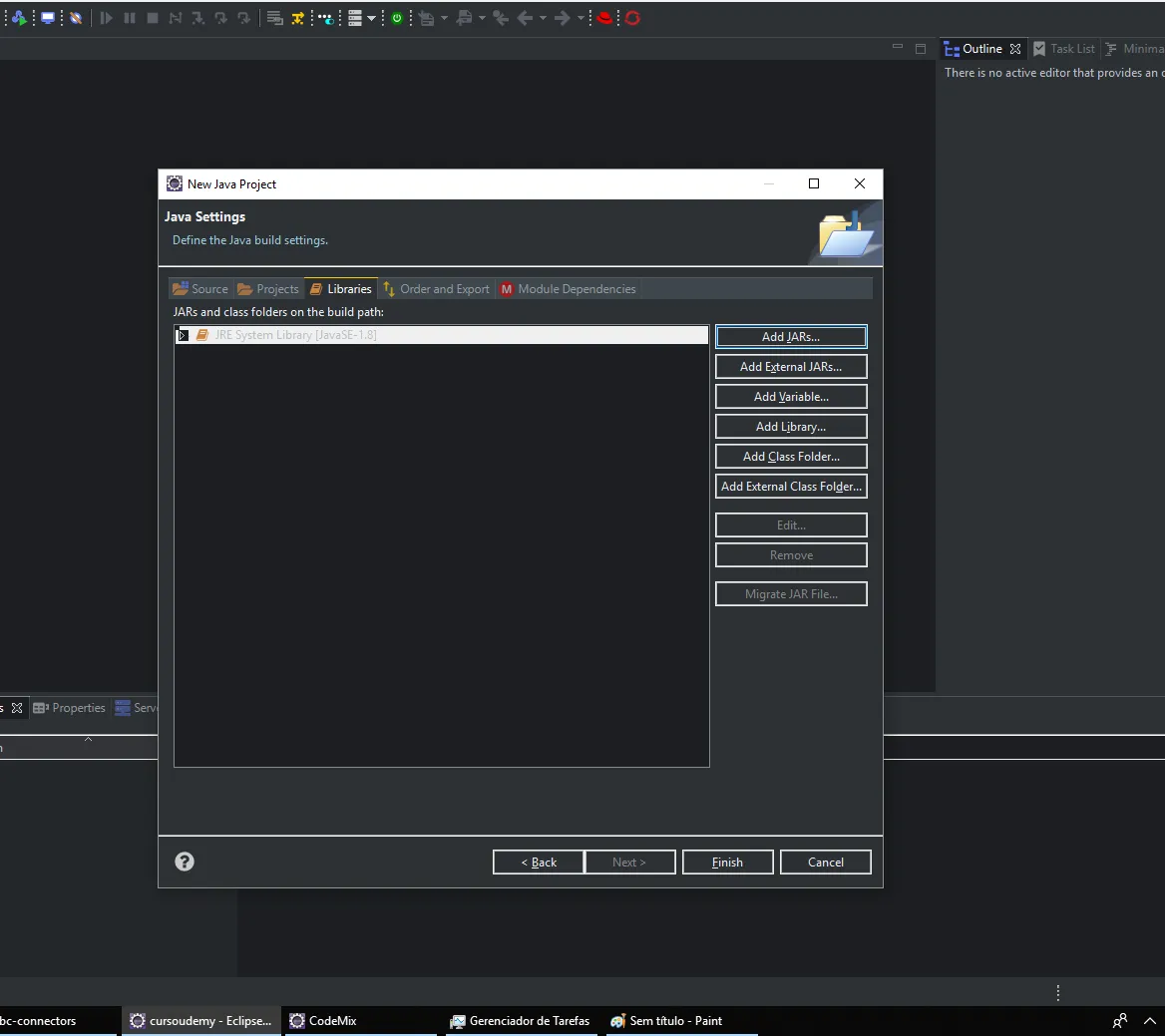Click Finish to create the project
The image size is (1165, 1036).
point(727,863)
